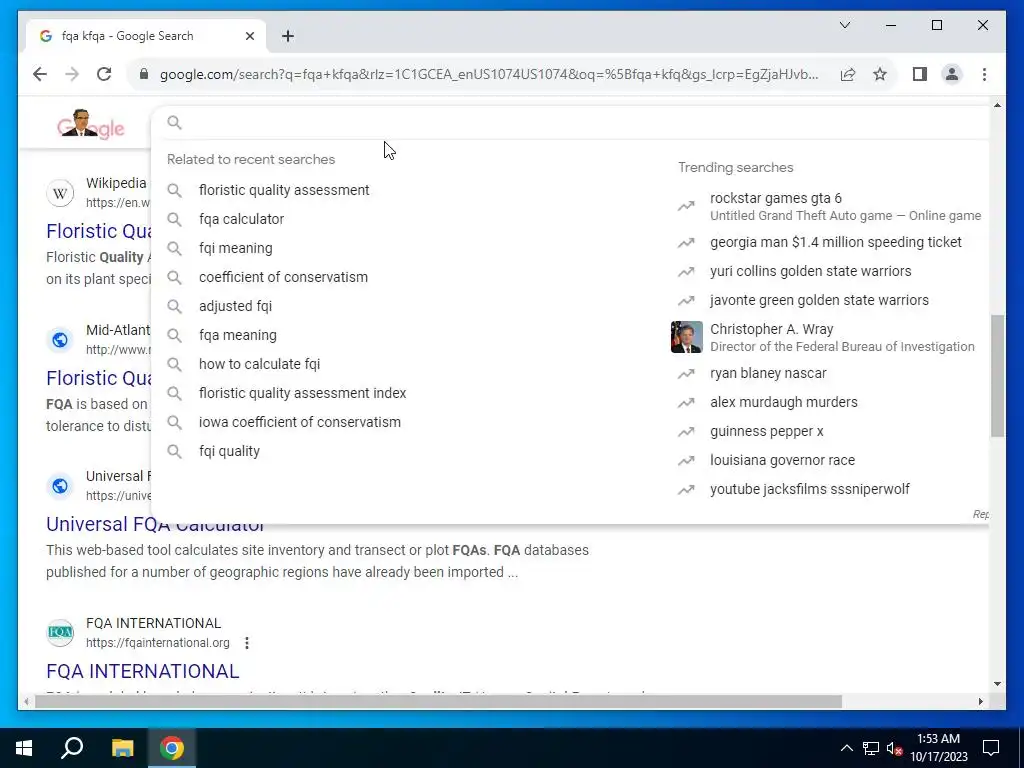Pick 'coefficient of conservatism' suggestion
The image size is (1024, 768).
pos(283,277)
